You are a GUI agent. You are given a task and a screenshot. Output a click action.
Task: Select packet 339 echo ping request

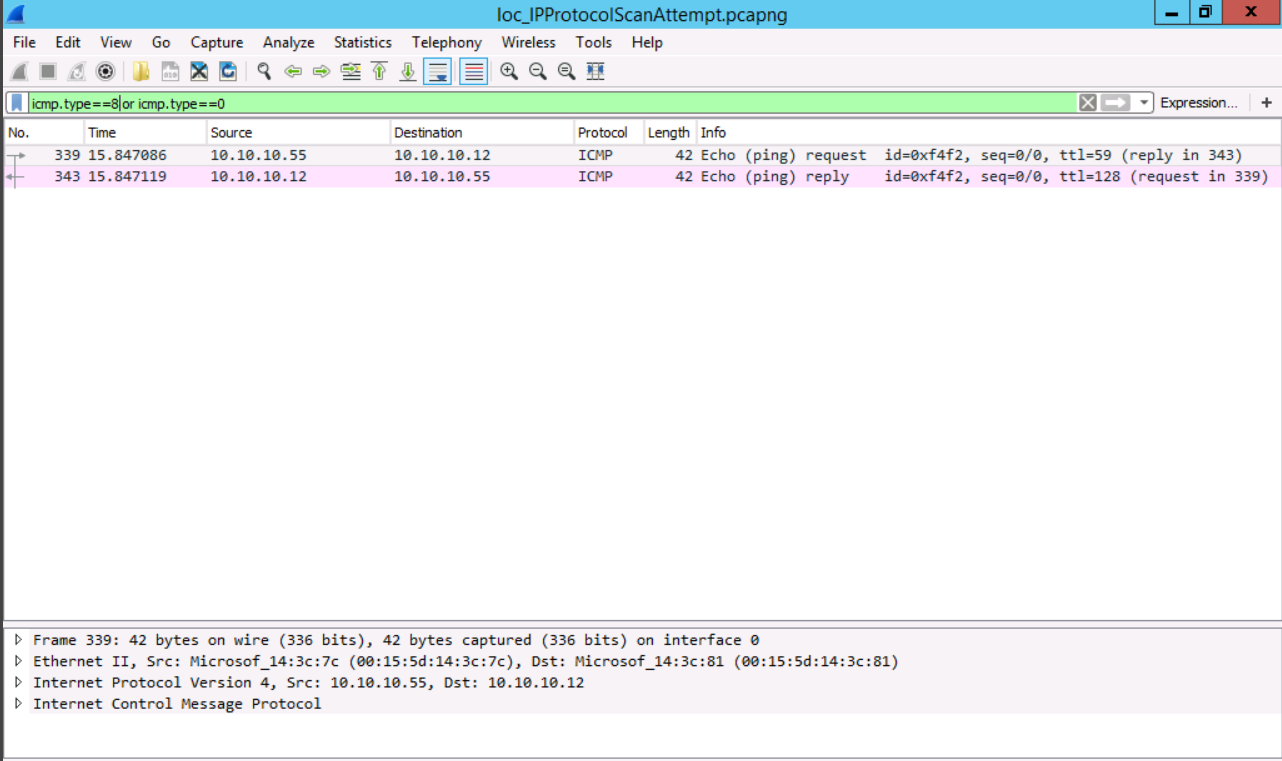[x=642, y=155]
